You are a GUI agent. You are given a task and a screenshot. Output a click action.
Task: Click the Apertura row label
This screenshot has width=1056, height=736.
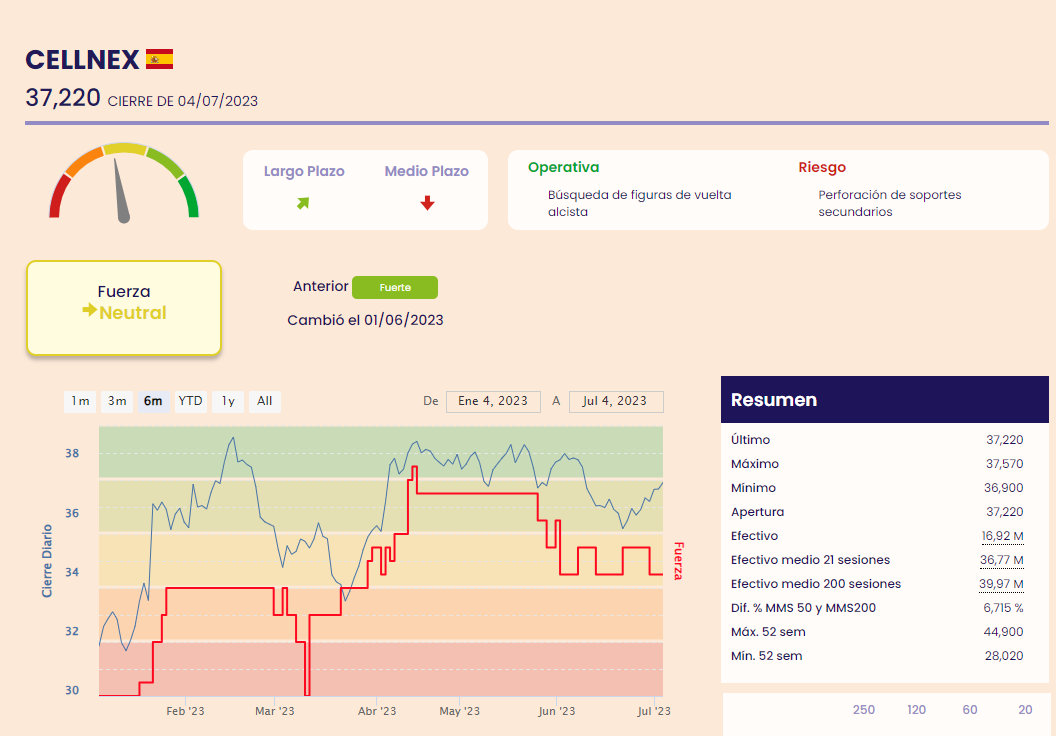(758, 512)
